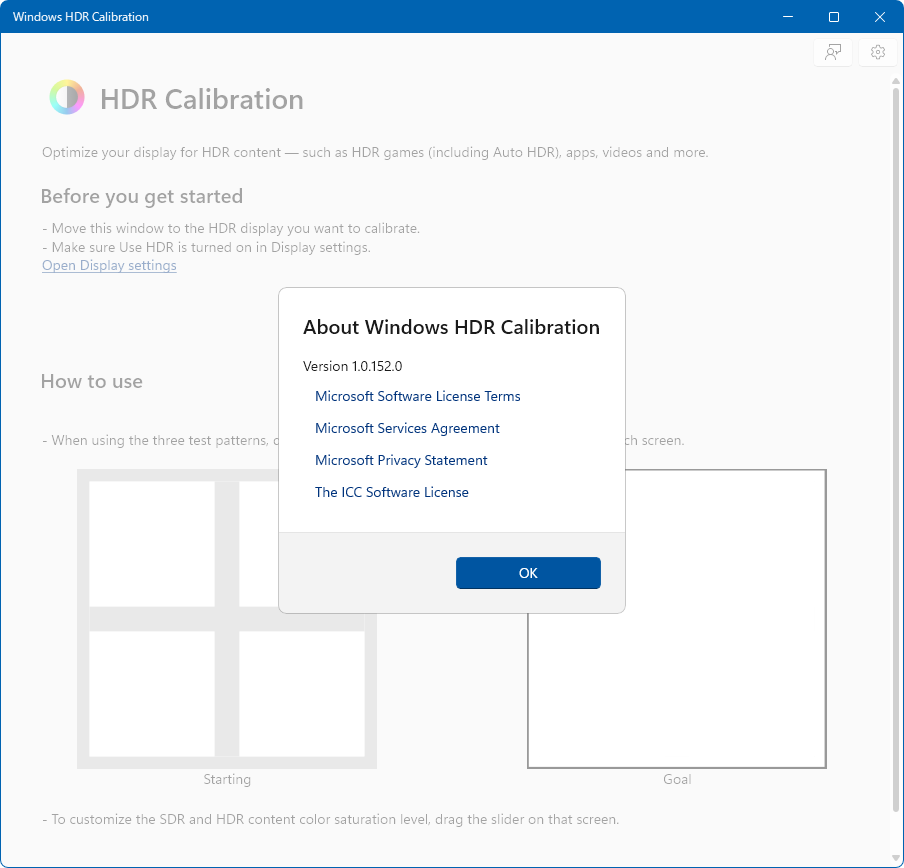Open The ICC Software License
The width and height of the screenshot is (904, 868).
(392, 492)
